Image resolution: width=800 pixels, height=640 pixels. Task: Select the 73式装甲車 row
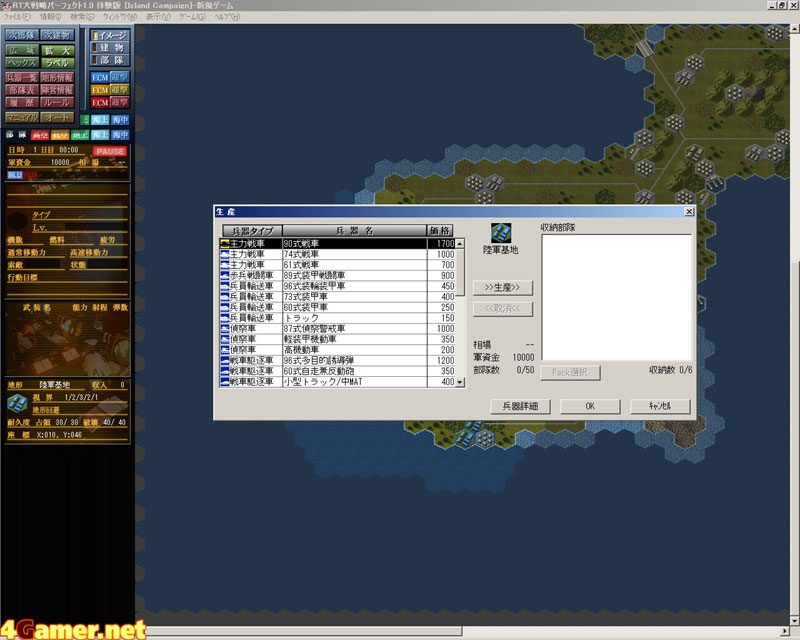[x=337, y=297]
